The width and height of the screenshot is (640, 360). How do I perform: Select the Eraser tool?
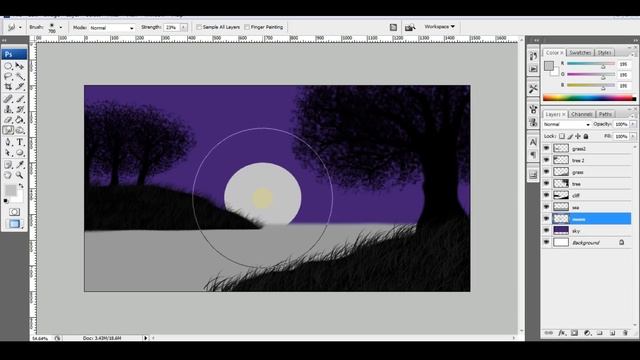coord(8,120)
